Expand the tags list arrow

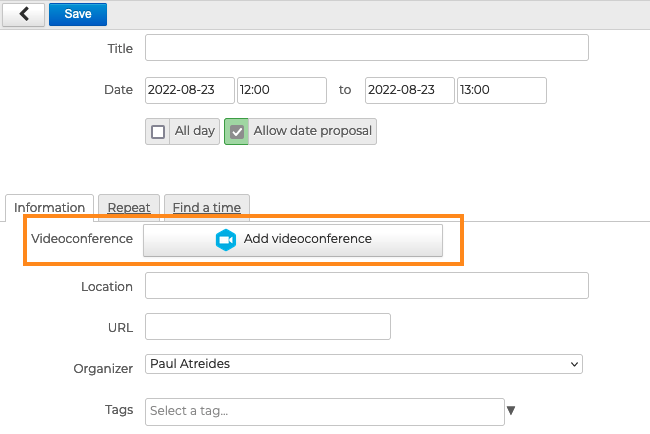[511, 410]
